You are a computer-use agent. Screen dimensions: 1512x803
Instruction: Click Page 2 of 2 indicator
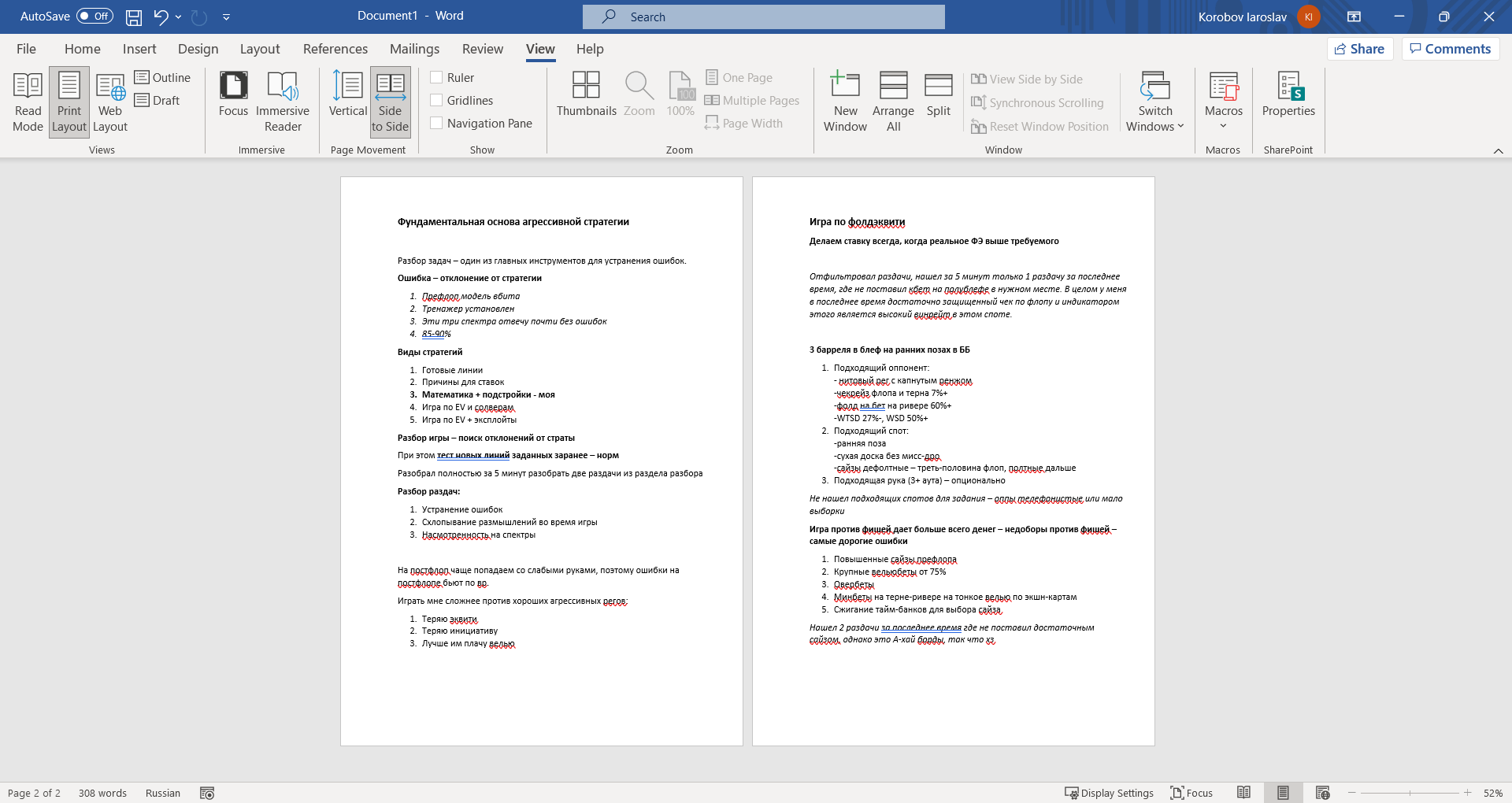click(34, 793)
